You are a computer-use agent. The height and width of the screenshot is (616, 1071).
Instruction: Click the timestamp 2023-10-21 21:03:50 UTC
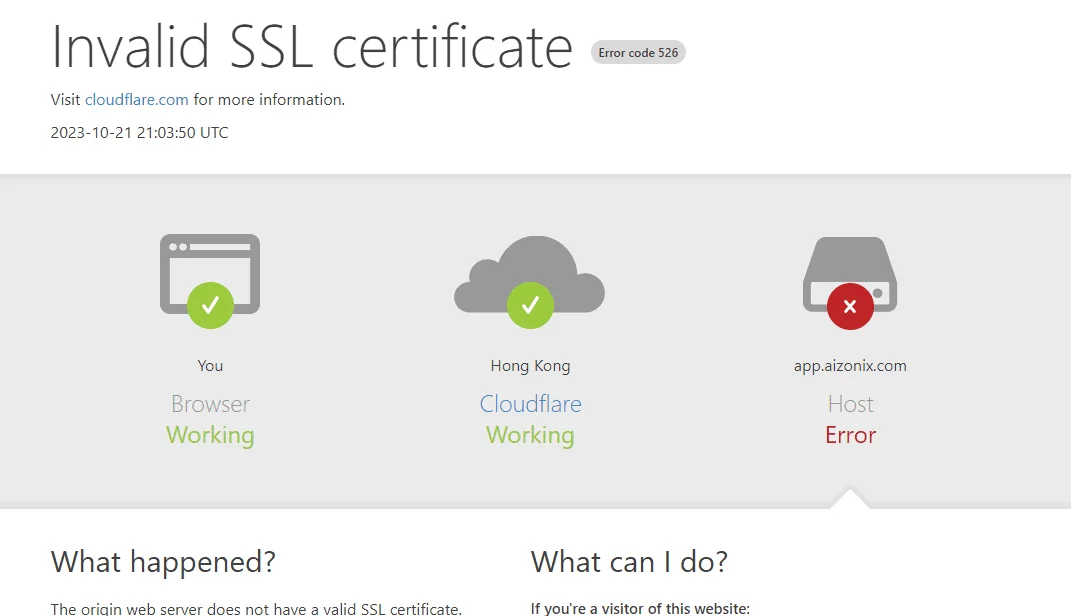point(139,132)
